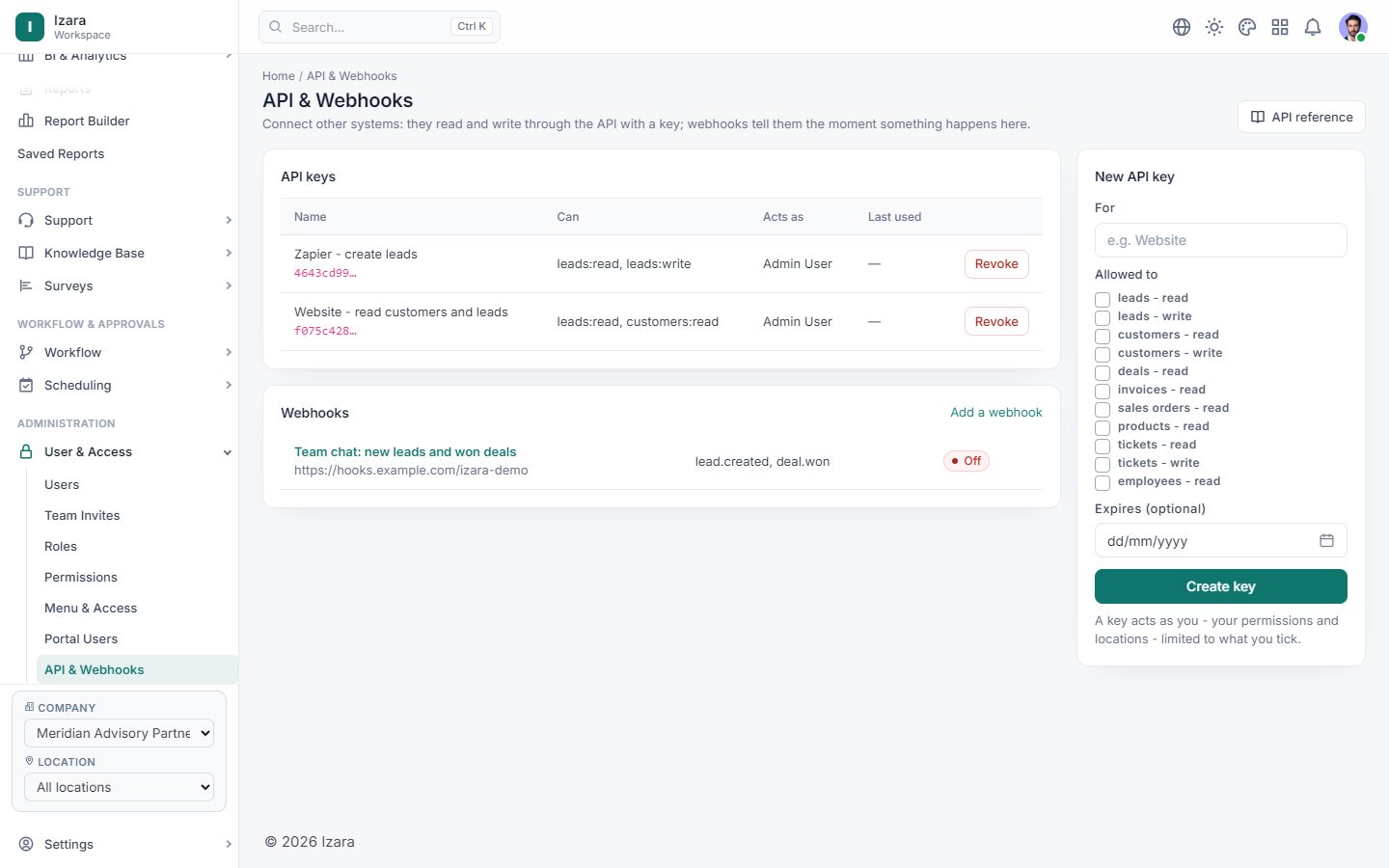
Task: Click the Workflow branch icon
Action: click(26, 352)
